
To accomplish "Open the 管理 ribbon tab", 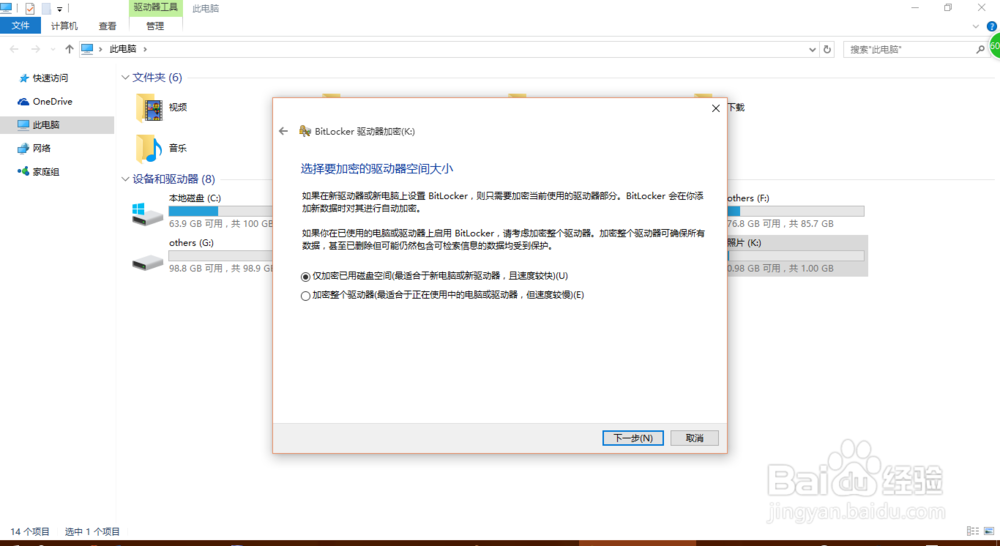I will 155,26.
